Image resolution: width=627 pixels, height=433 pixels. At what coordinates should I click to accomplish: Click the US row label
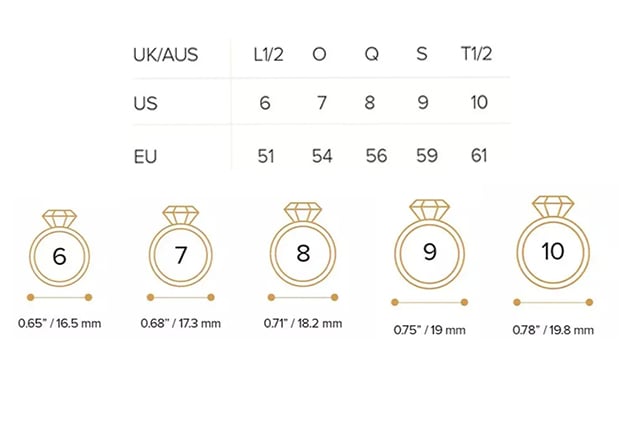pos(146,103)
